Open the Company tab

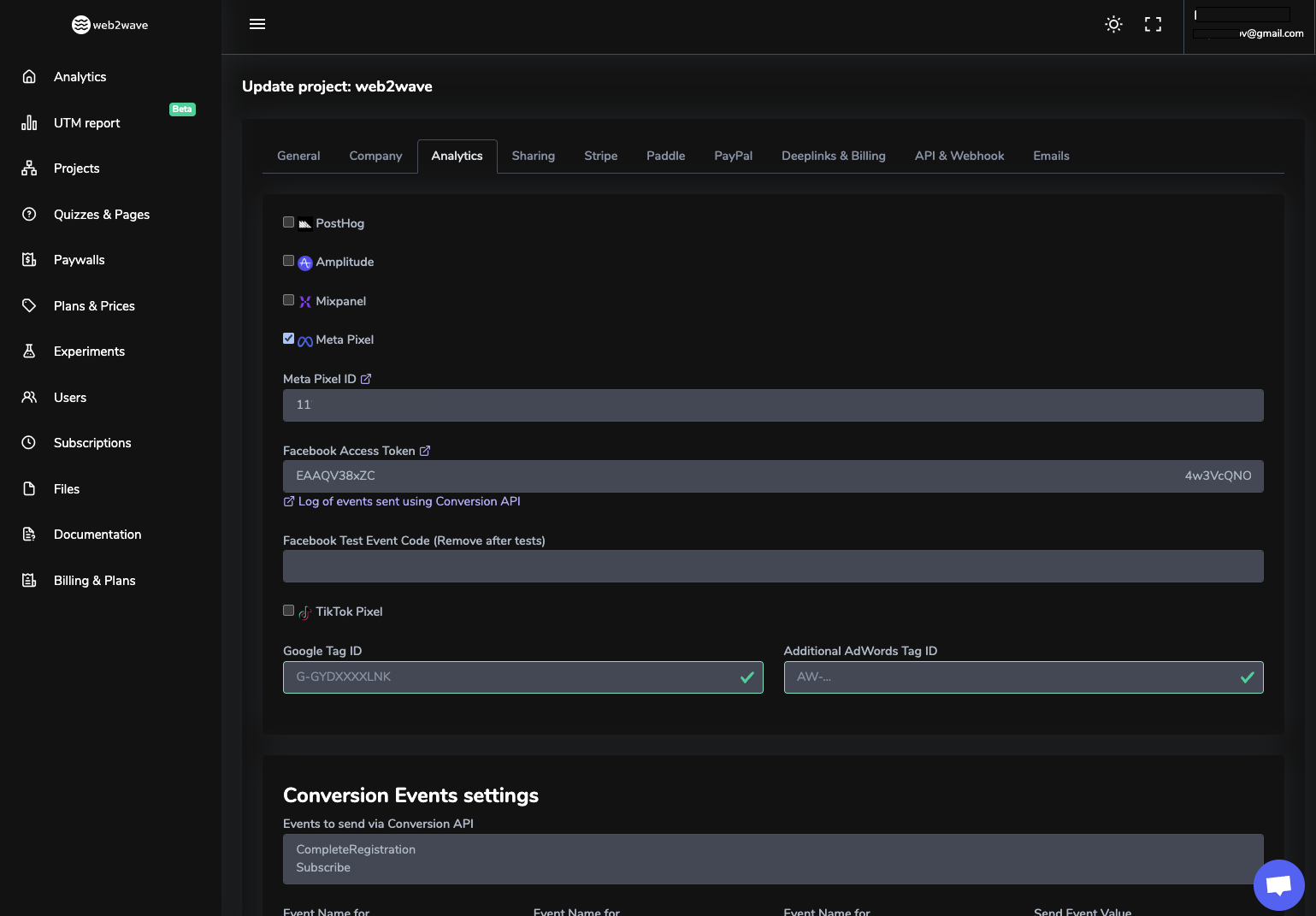375,156
